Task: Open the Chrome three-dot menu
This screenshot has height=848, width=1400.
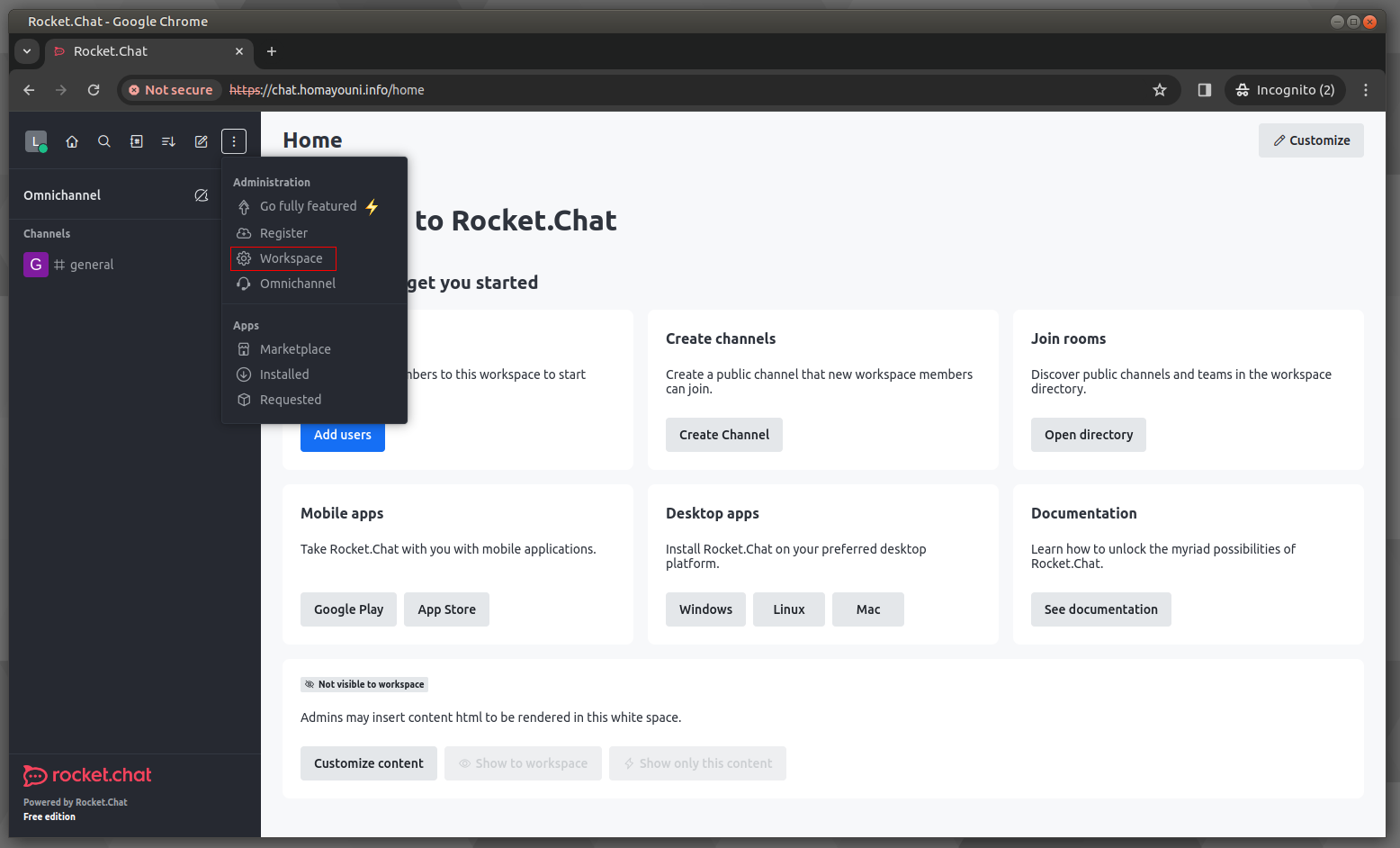Action: point(1366,90)
